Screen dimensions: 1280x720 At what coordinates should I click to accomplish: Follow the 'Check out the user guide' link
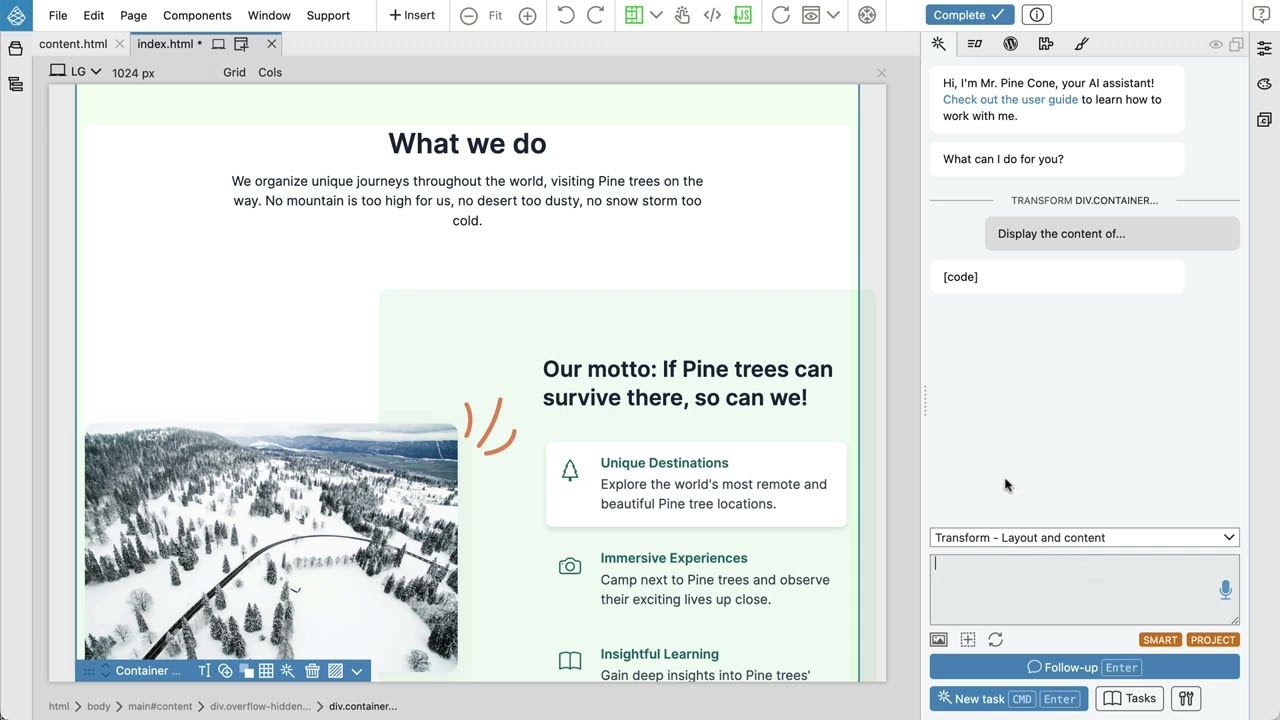[1010, 100]
